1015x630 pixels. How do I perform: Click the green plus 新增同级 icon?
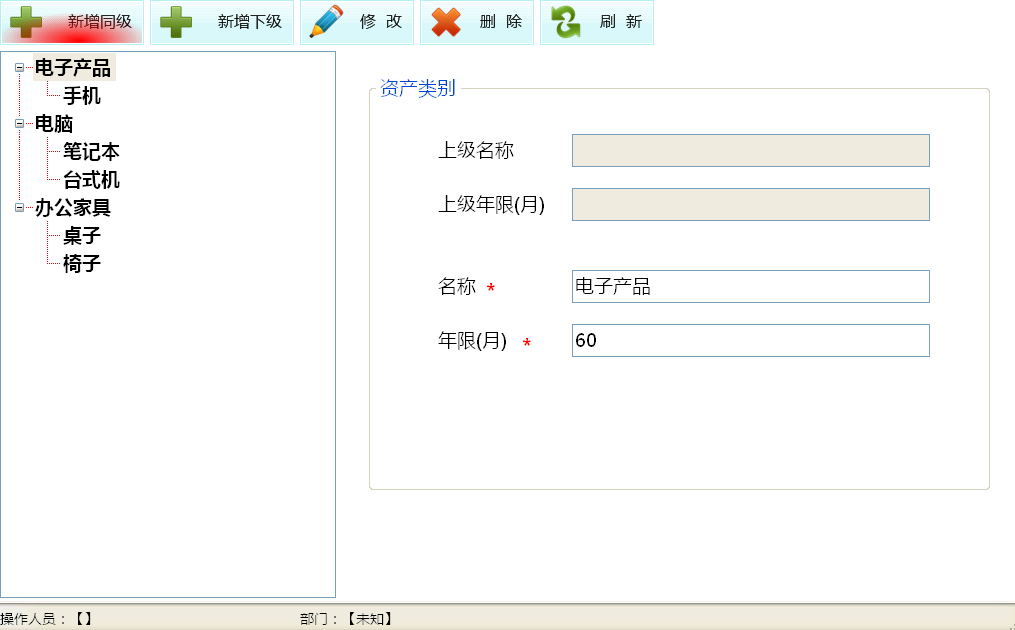coord(26,22)
